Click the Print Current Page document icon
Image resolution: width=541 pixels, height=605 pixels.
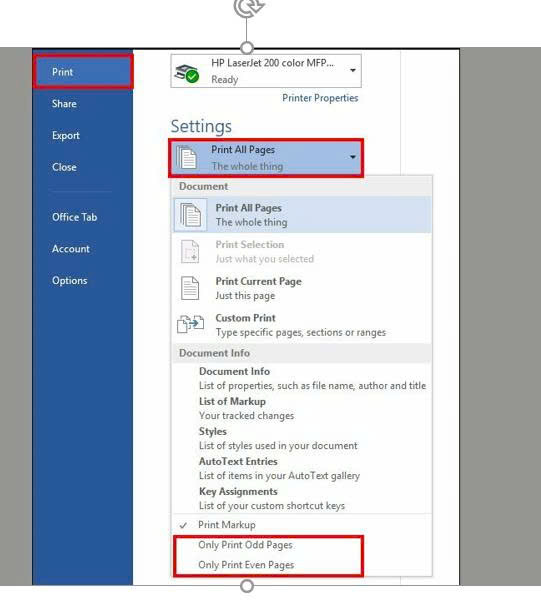point(190,288)
